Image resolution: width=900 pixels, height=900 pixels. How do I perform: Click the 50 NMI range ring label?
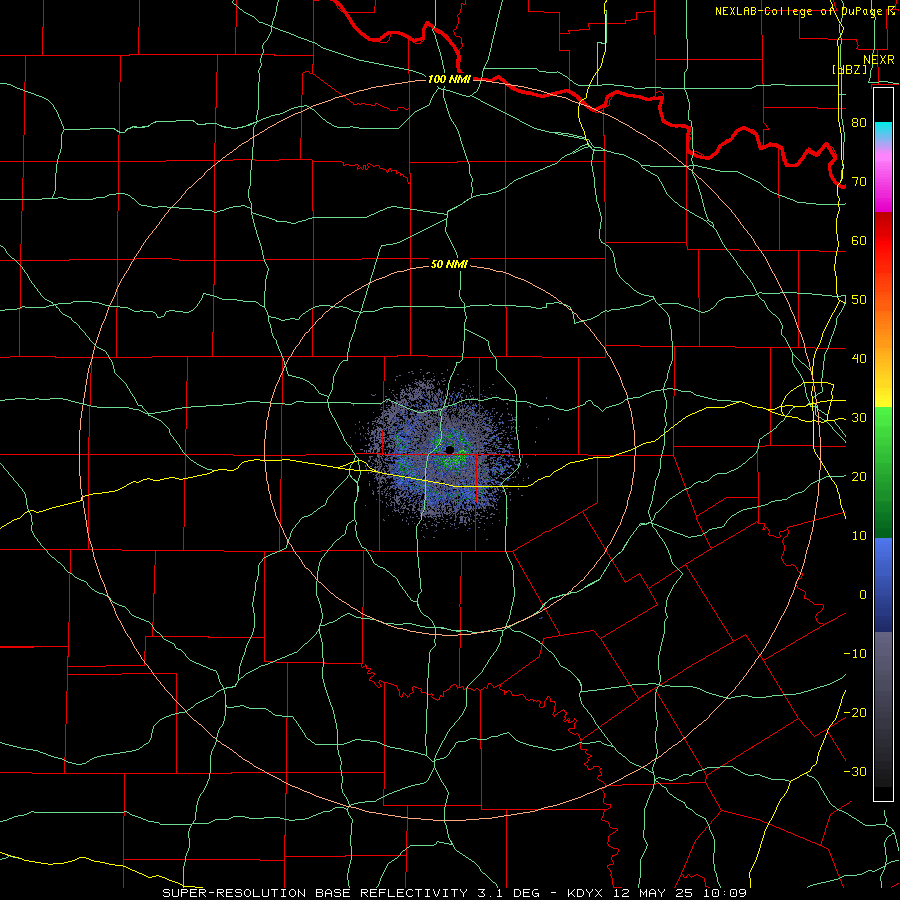tap(449, 264)
